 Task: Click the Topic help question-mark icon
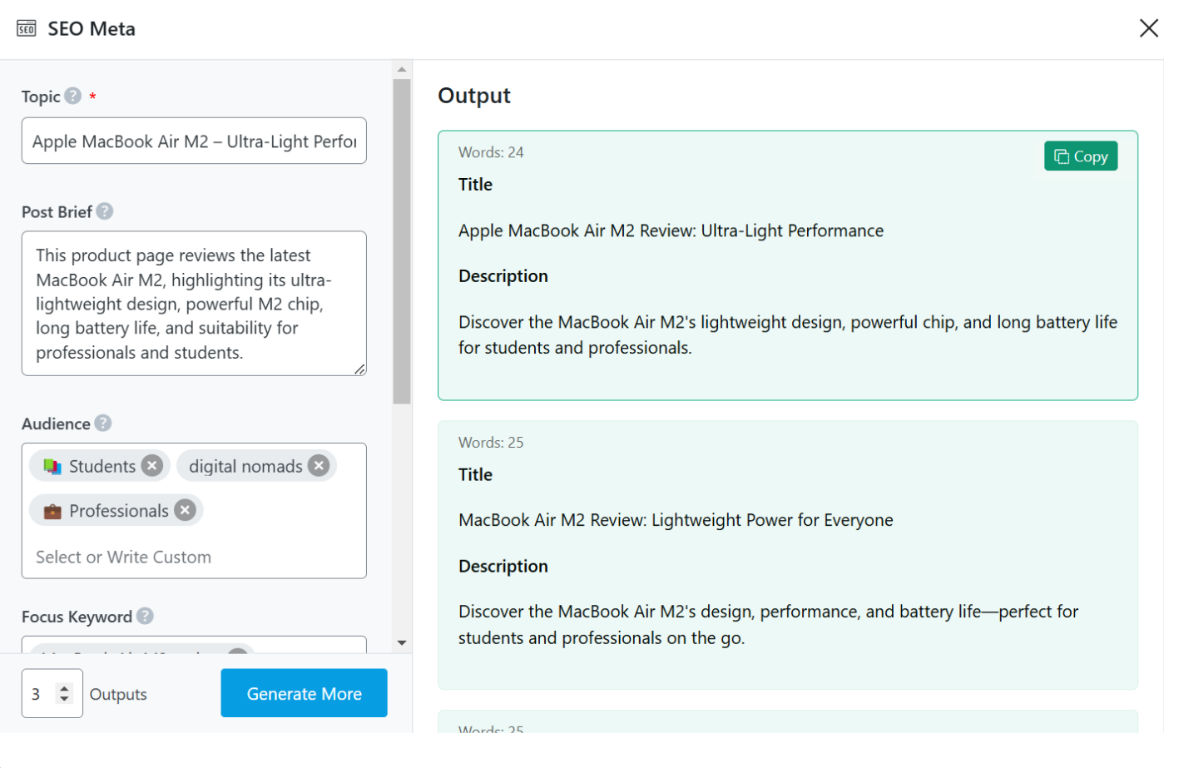coord(73,97)
